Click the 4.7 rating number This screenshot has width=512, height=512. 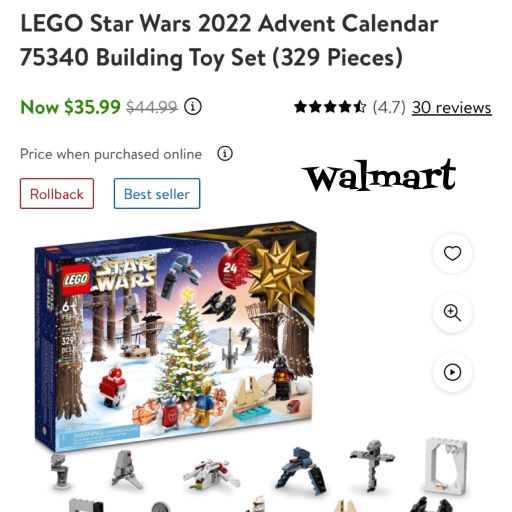[x=389, y=107]
